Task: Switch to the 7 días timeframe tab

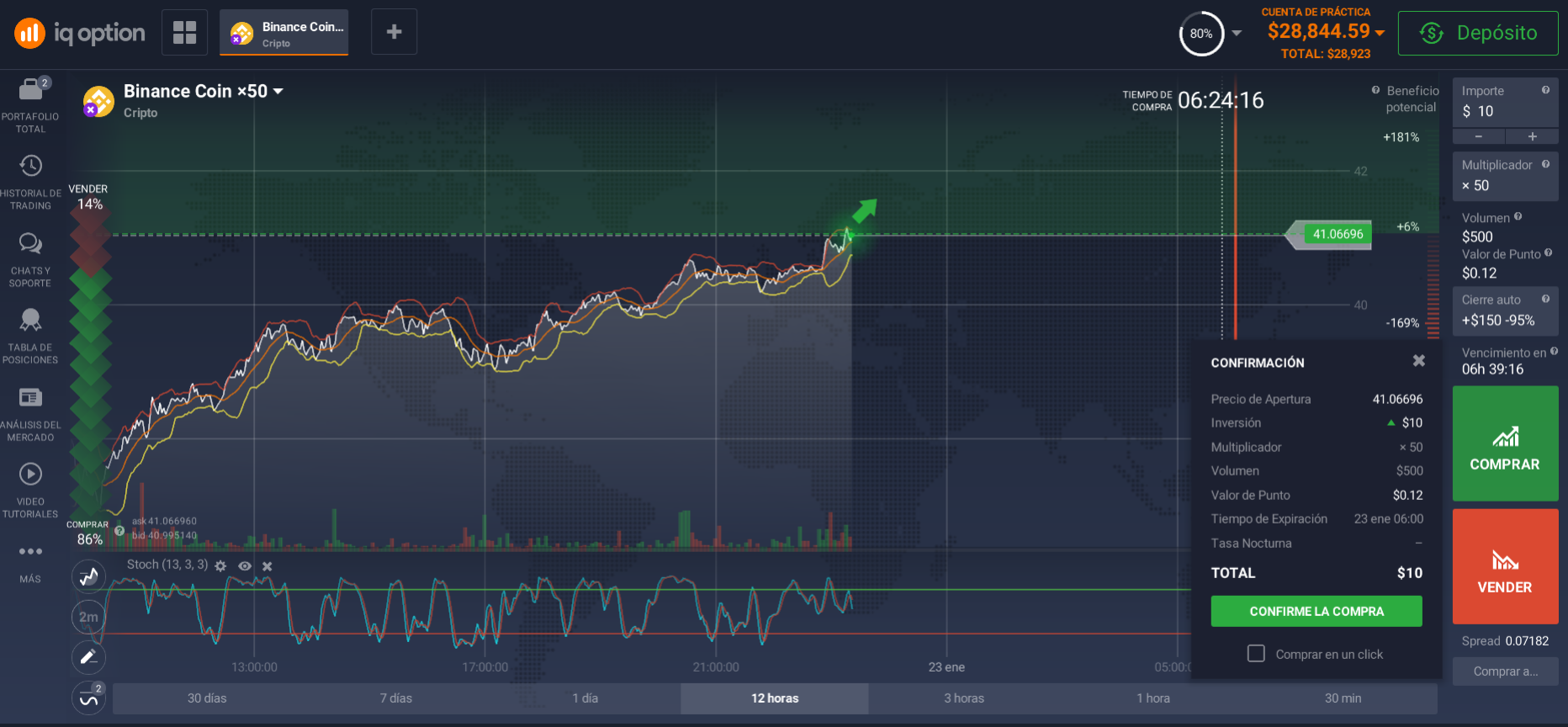Action: (x=395, y=698)
